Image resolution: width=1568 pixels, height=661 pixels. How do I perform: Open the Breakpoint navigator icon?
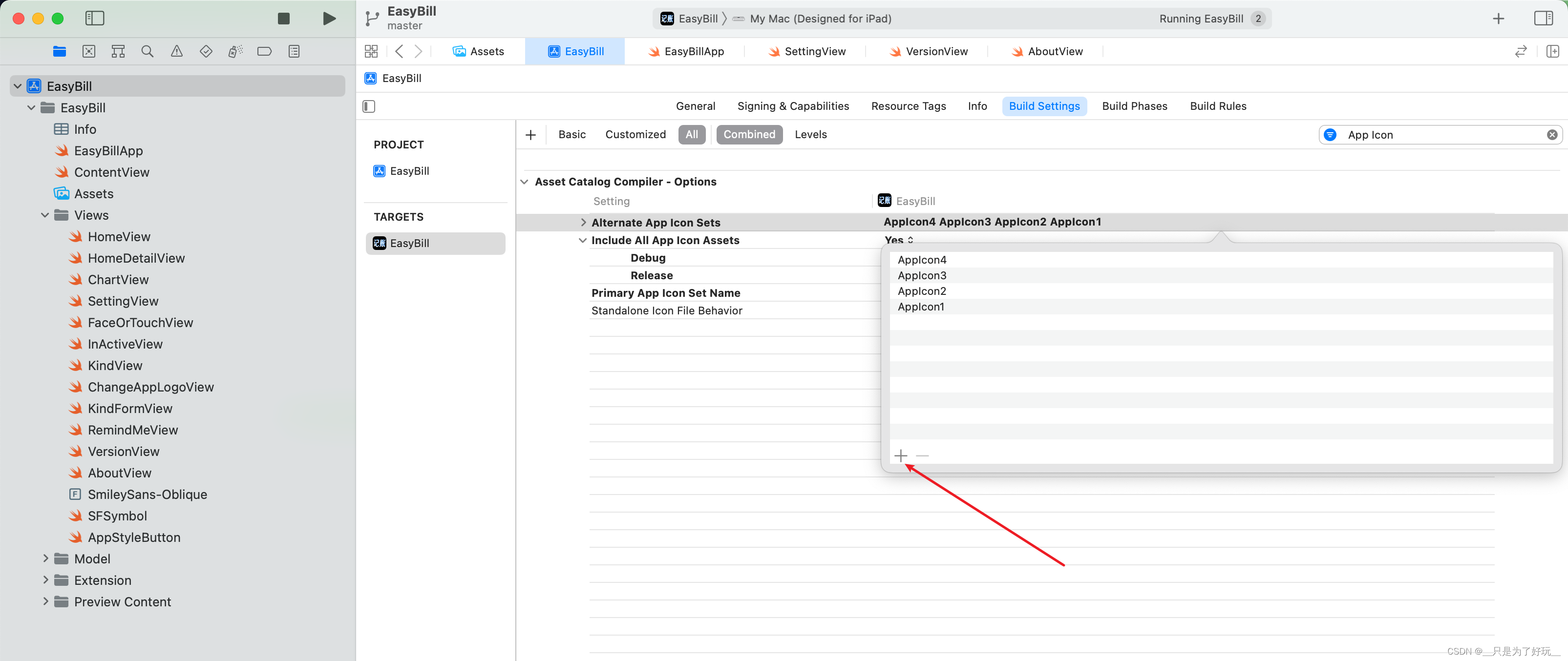[264, 51]
